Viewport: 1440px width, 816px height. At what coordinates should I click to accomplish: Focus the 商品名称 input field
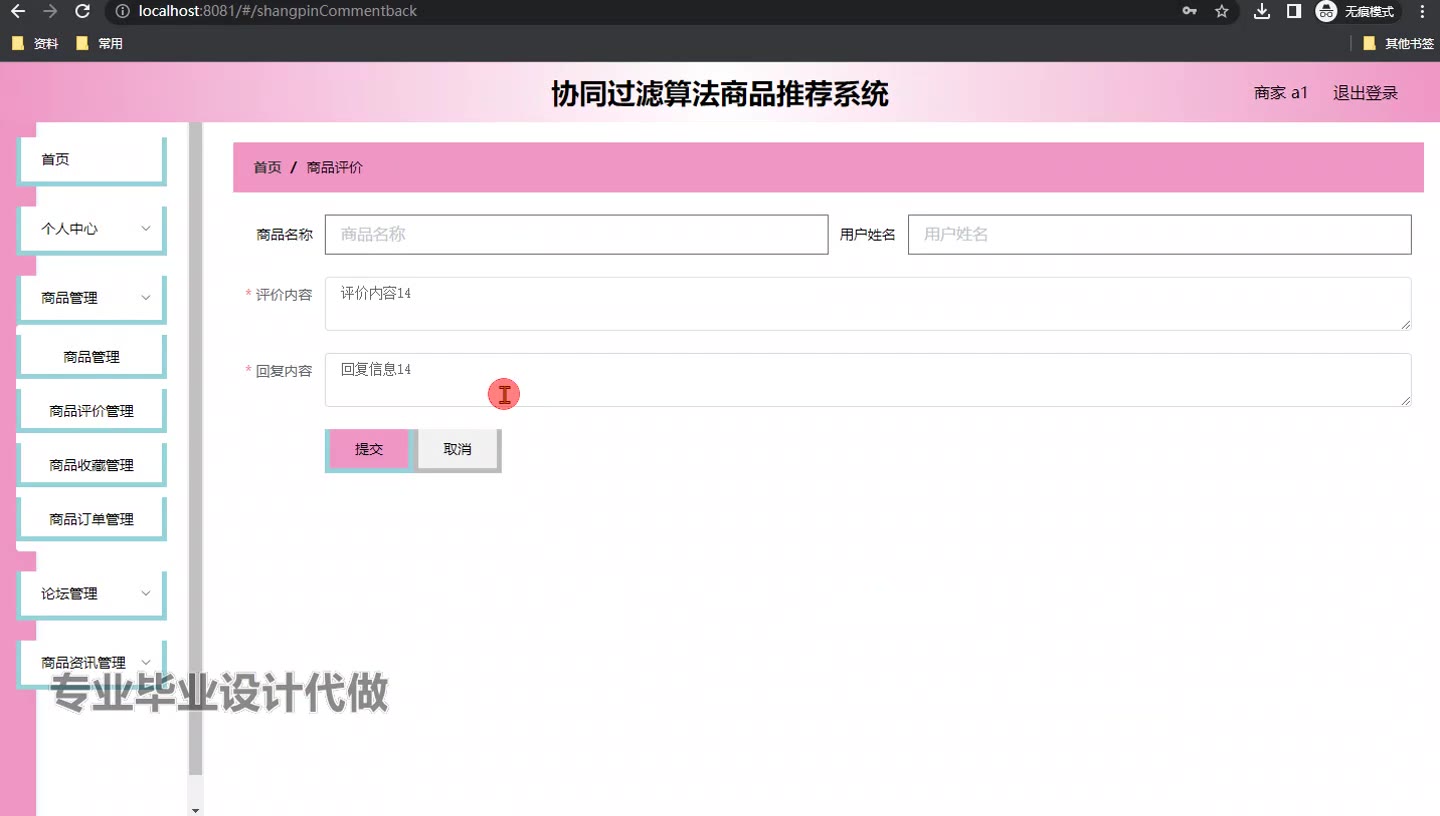click(576, 234)
